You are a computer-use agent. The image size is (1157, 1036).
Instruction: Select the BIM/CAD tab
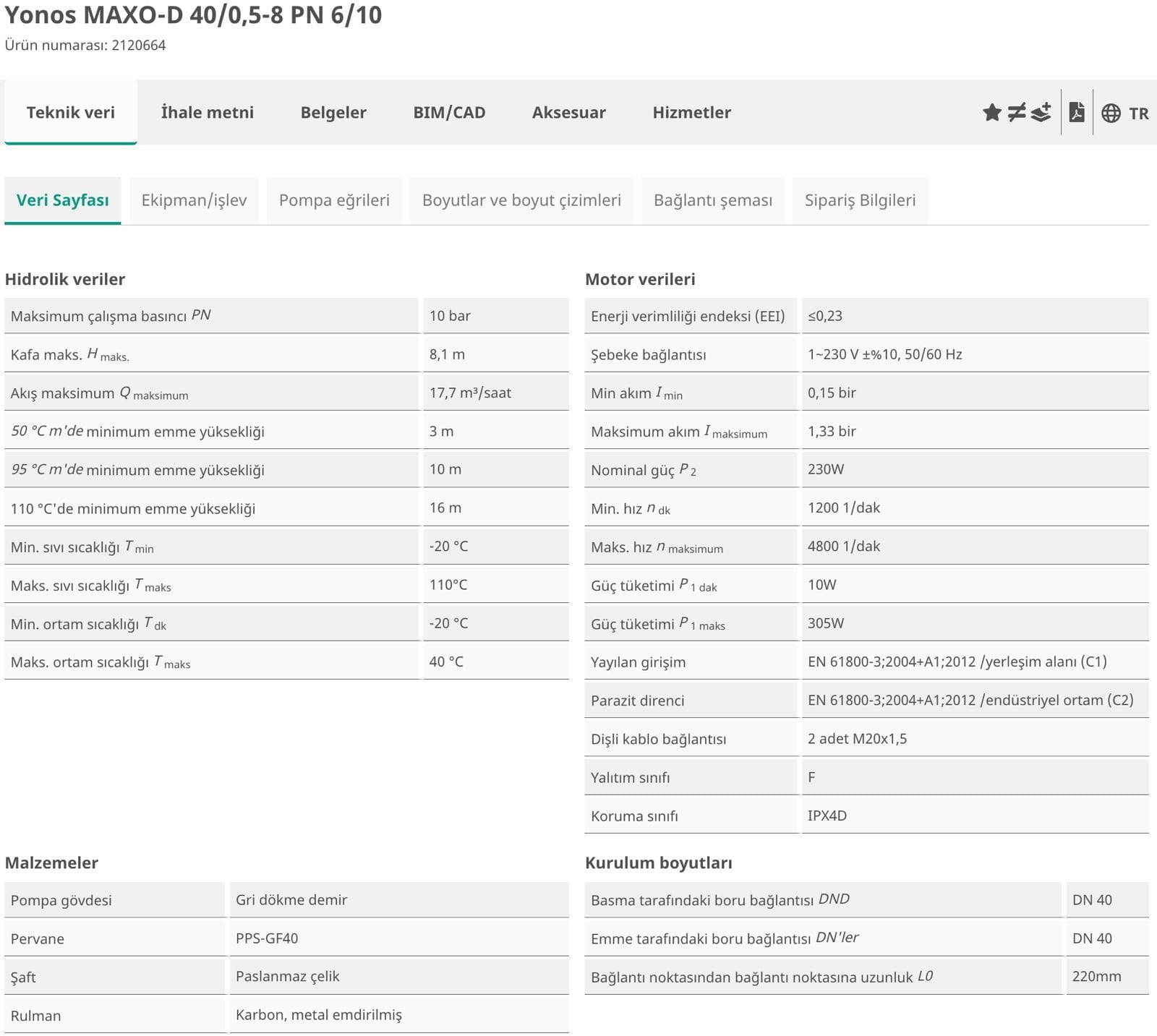coord(449,113)
